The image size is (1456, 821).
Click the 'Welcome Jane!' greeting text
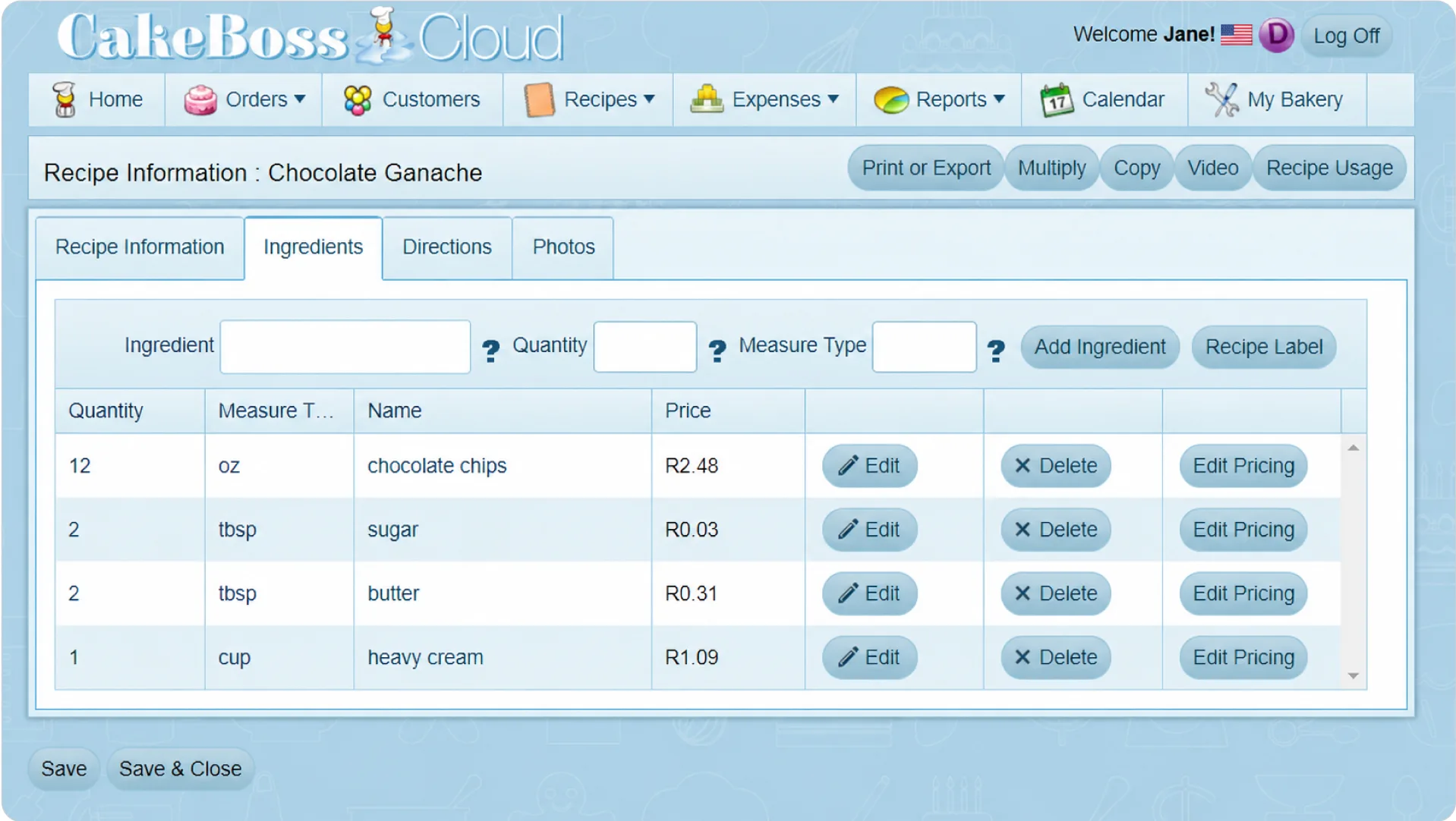click(x=1144, y=35)
